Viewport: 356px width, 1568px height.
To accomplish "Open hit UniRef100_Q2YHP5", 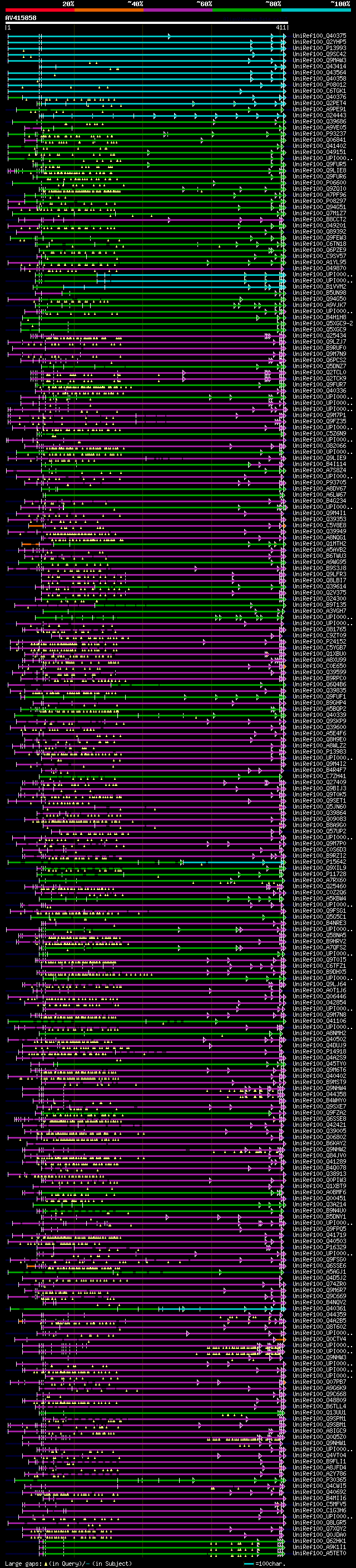I will tap(319, 42).
